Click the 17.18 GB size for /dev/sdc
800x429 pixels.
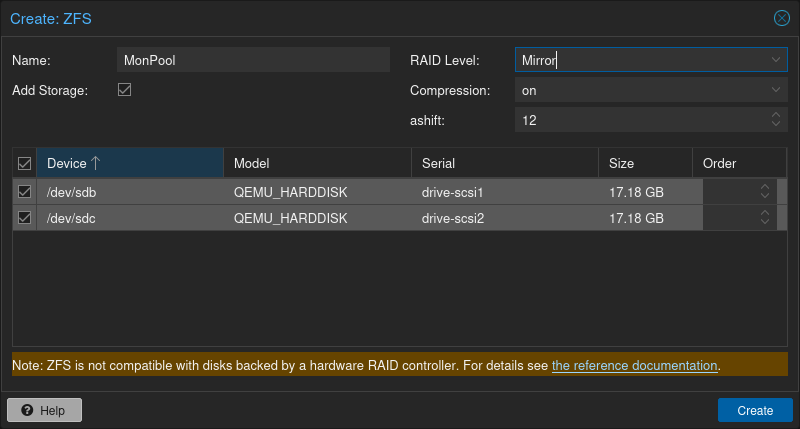[x=636, y=218]
